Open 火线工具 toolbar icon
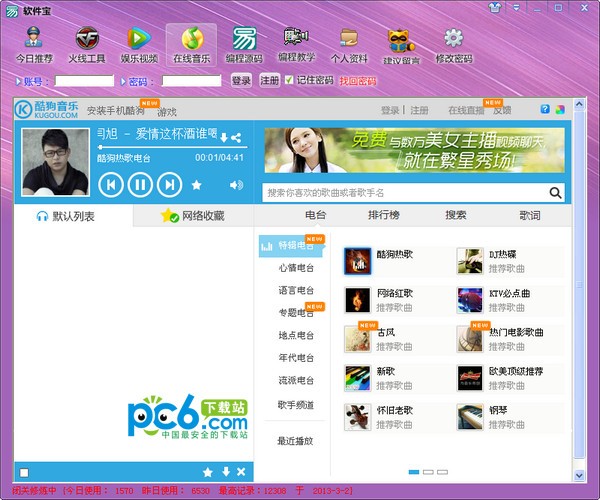The width and height of the screenshot is (600, 500). point(86,45)
